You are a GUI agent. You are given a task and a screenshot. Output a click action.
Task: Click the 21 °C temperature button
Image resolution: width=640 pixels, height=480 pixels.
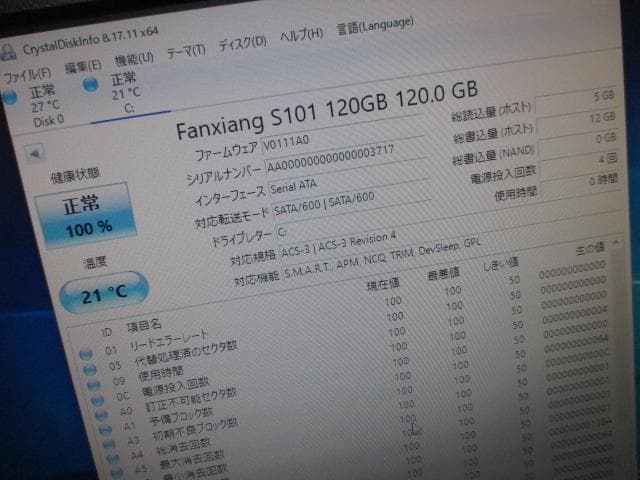click(104, 293)
